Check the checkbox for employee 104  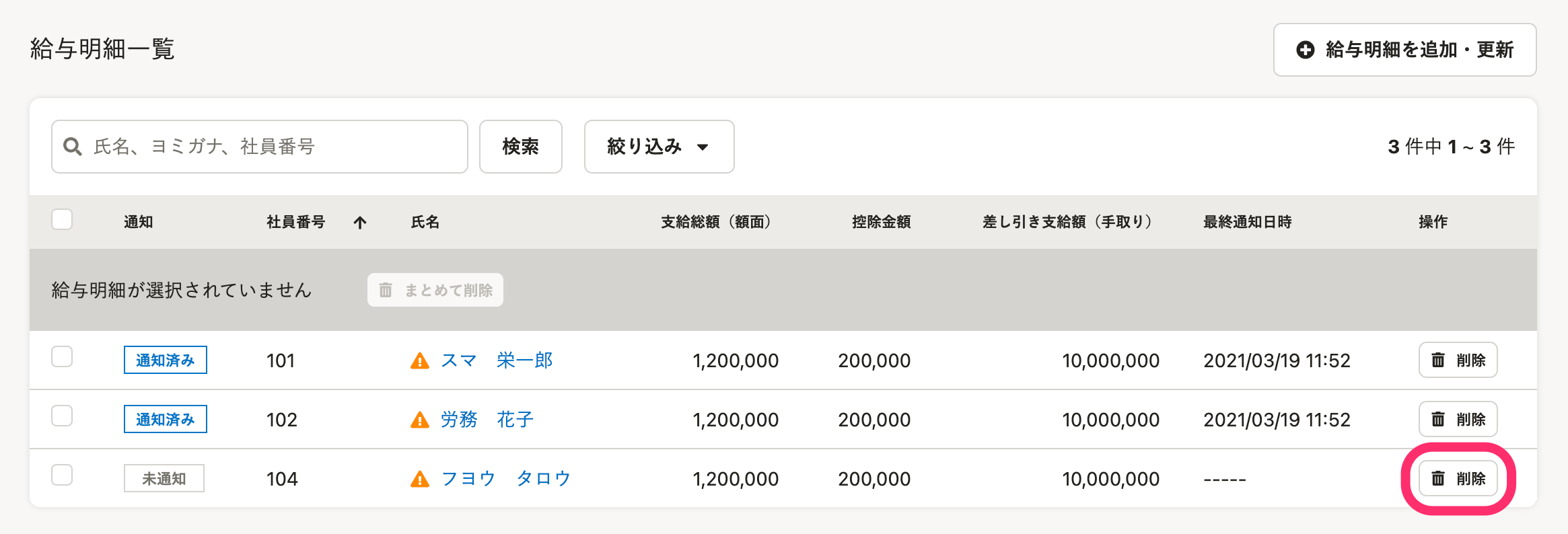pos(62,475)
